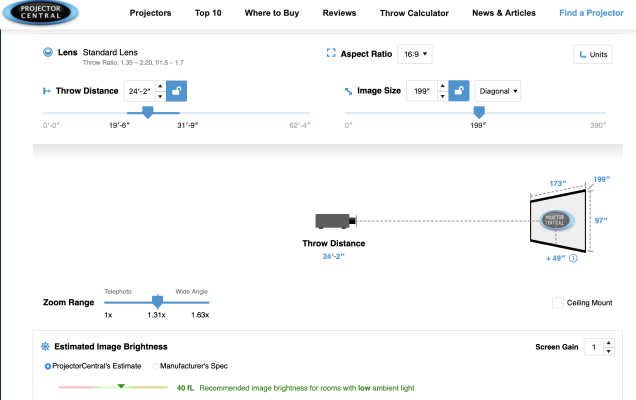Open the Aspect Ratio 16:9 dropdown
Image resolution: width=636 pixels, height=400 pixels.
pyautogui.click(x=415, y=54)
